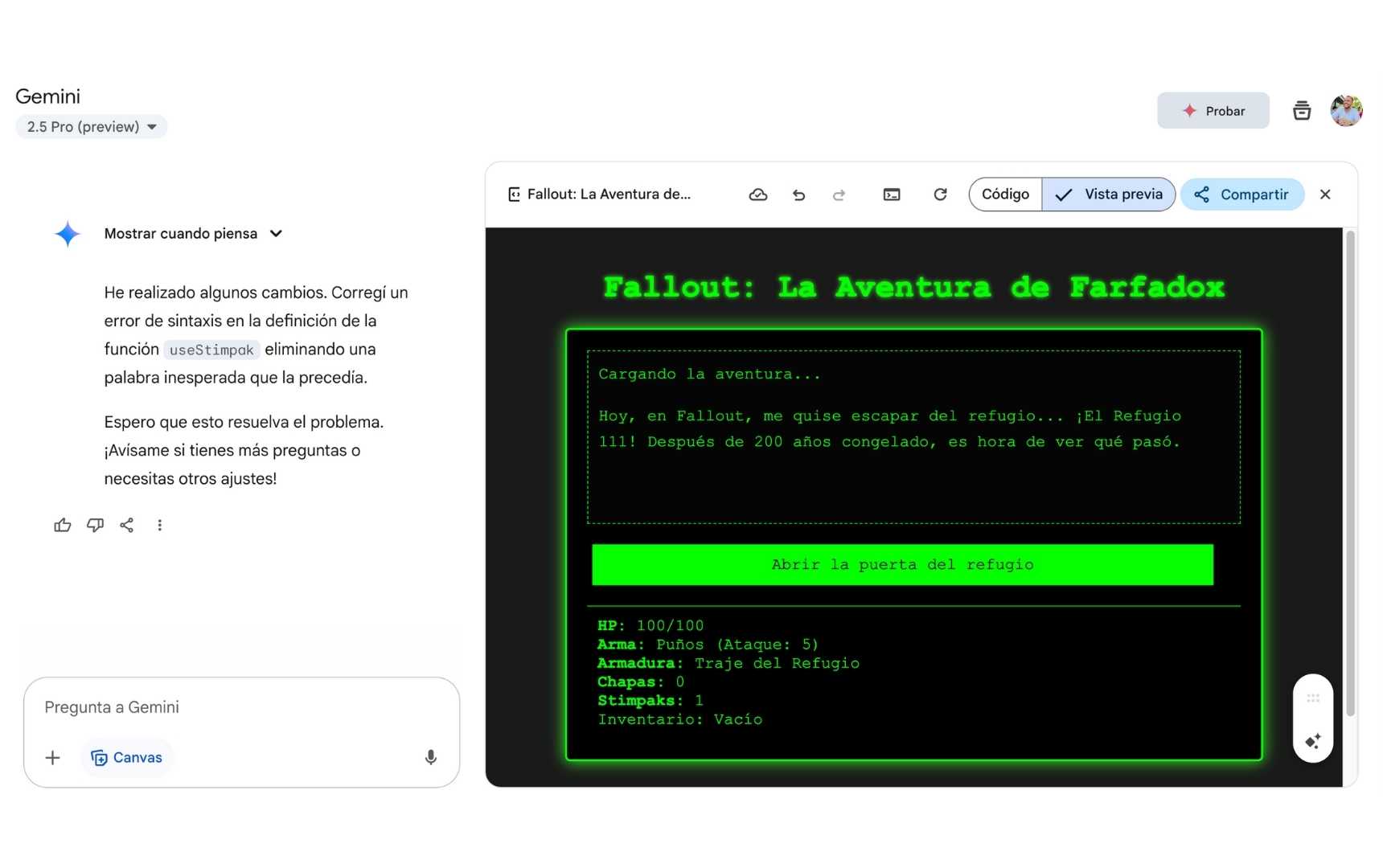1383x868 pixels.
Task: Refresh the canvas preview
Action: pos(940,194)
